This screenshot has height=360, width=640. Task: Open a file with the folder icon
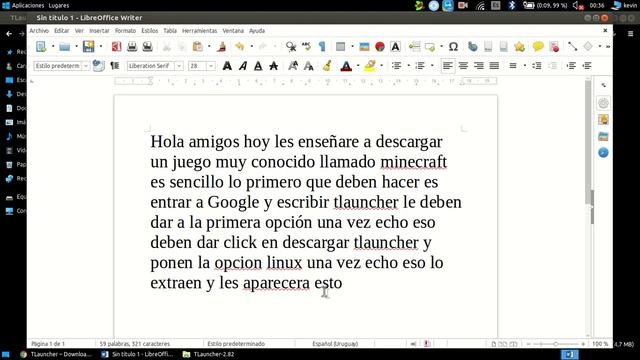click(x=64, y=47)
